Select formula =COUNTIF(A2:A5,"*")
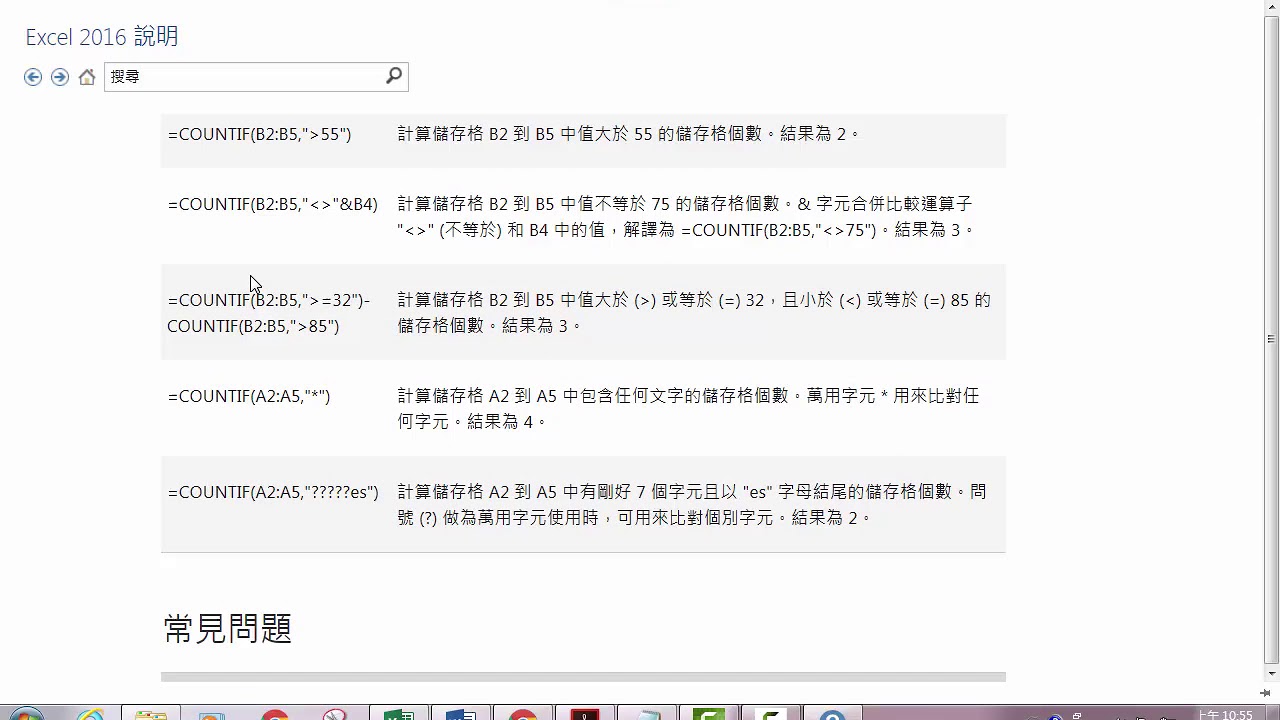The height and width of the screenshot is (720, 1280). click(x=249, y=396)
